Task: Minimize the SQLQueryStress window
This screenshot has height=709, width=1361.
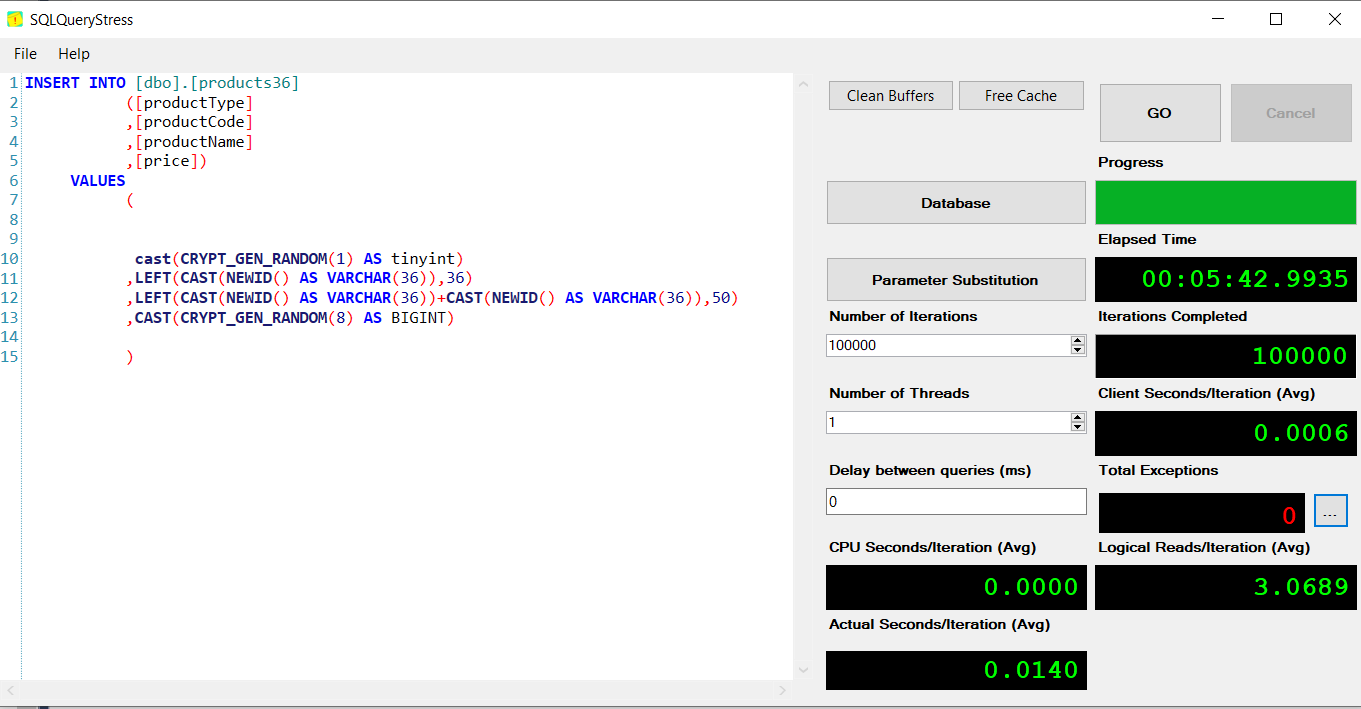Action: pyautogui.click(x=1218, y=19)
